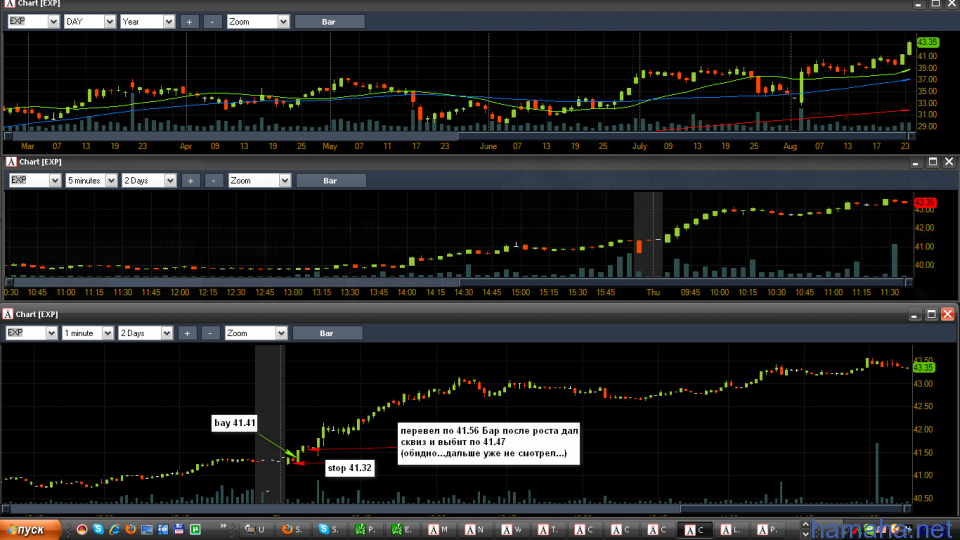Click the green 43.35 price label in 1 minute chart

click(923, 367)
